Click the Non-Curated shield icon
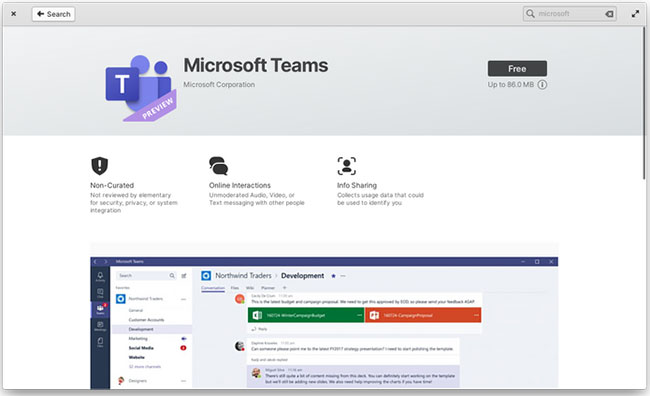 [99, 166]
